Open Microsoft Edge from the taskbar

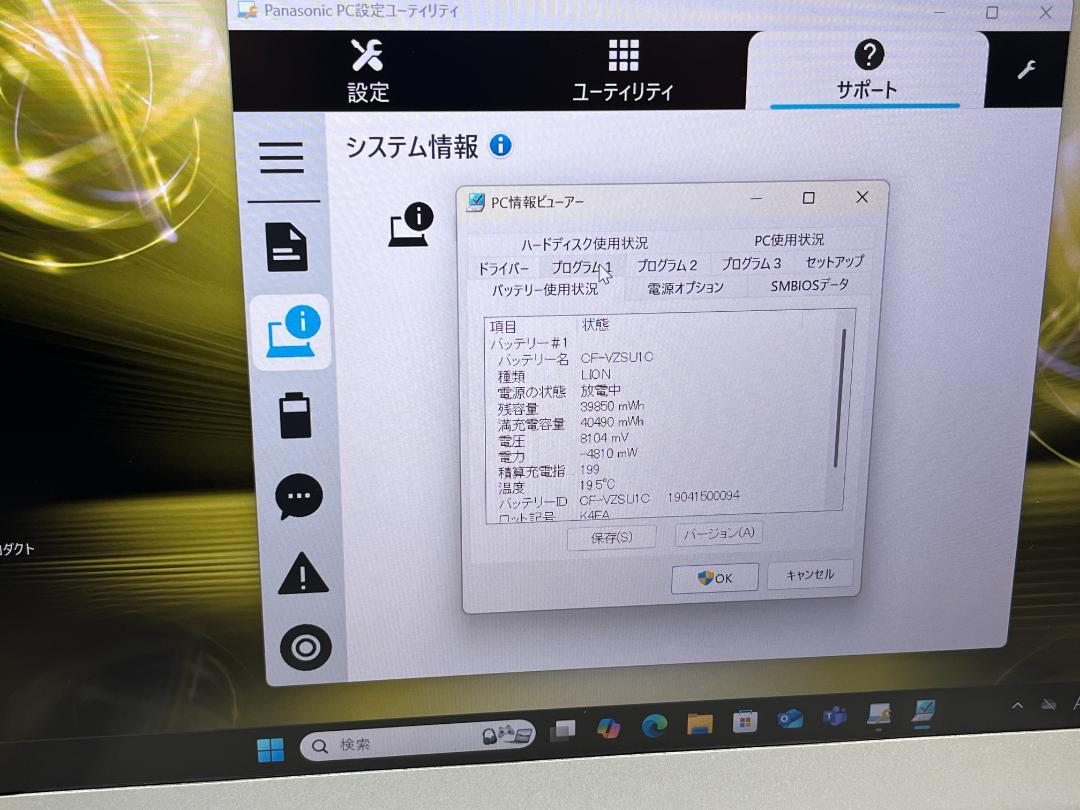click(x=654, y=725)
